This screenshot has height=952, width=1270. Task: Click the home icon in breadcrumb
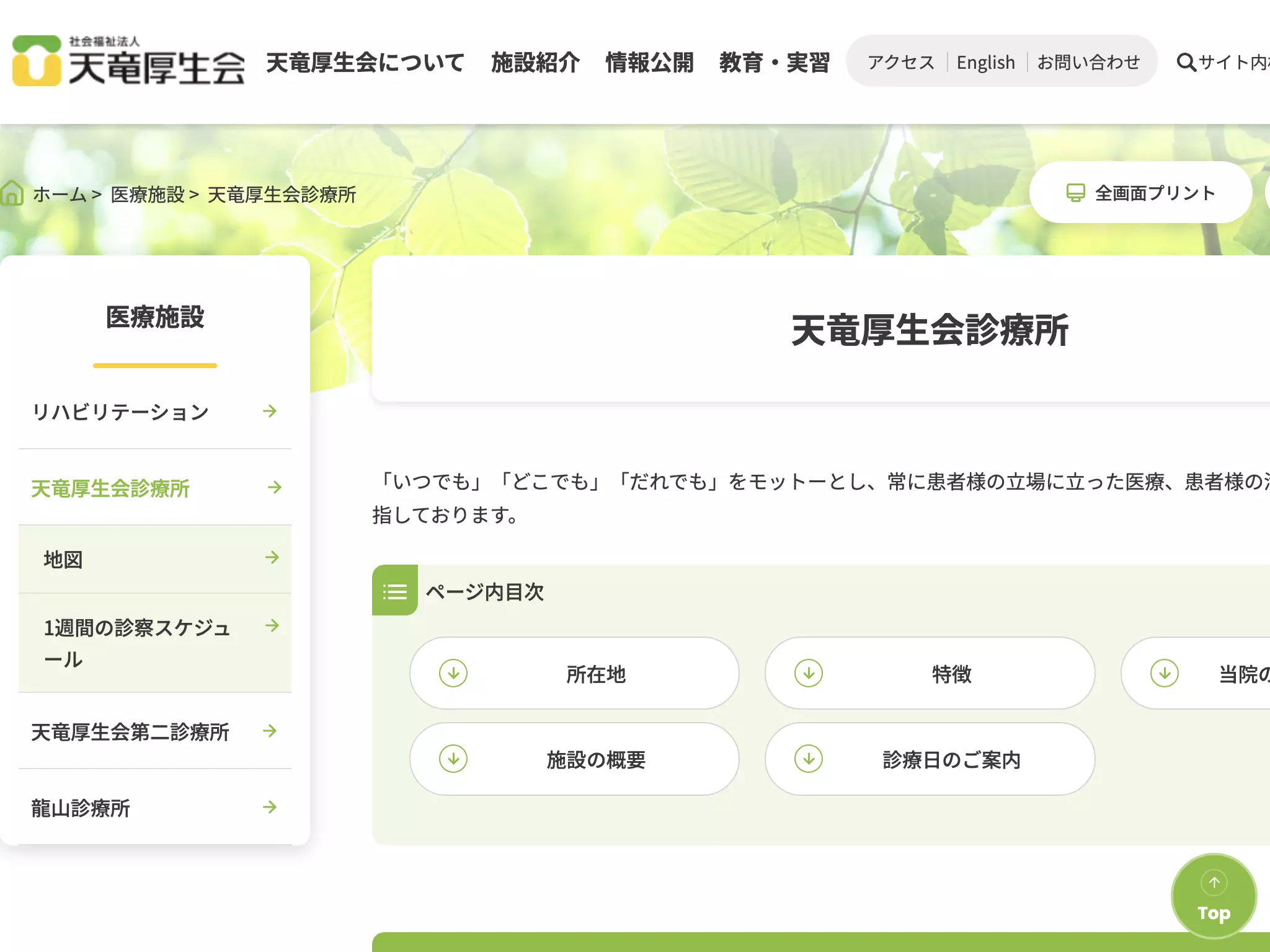(x=12, y=193)
